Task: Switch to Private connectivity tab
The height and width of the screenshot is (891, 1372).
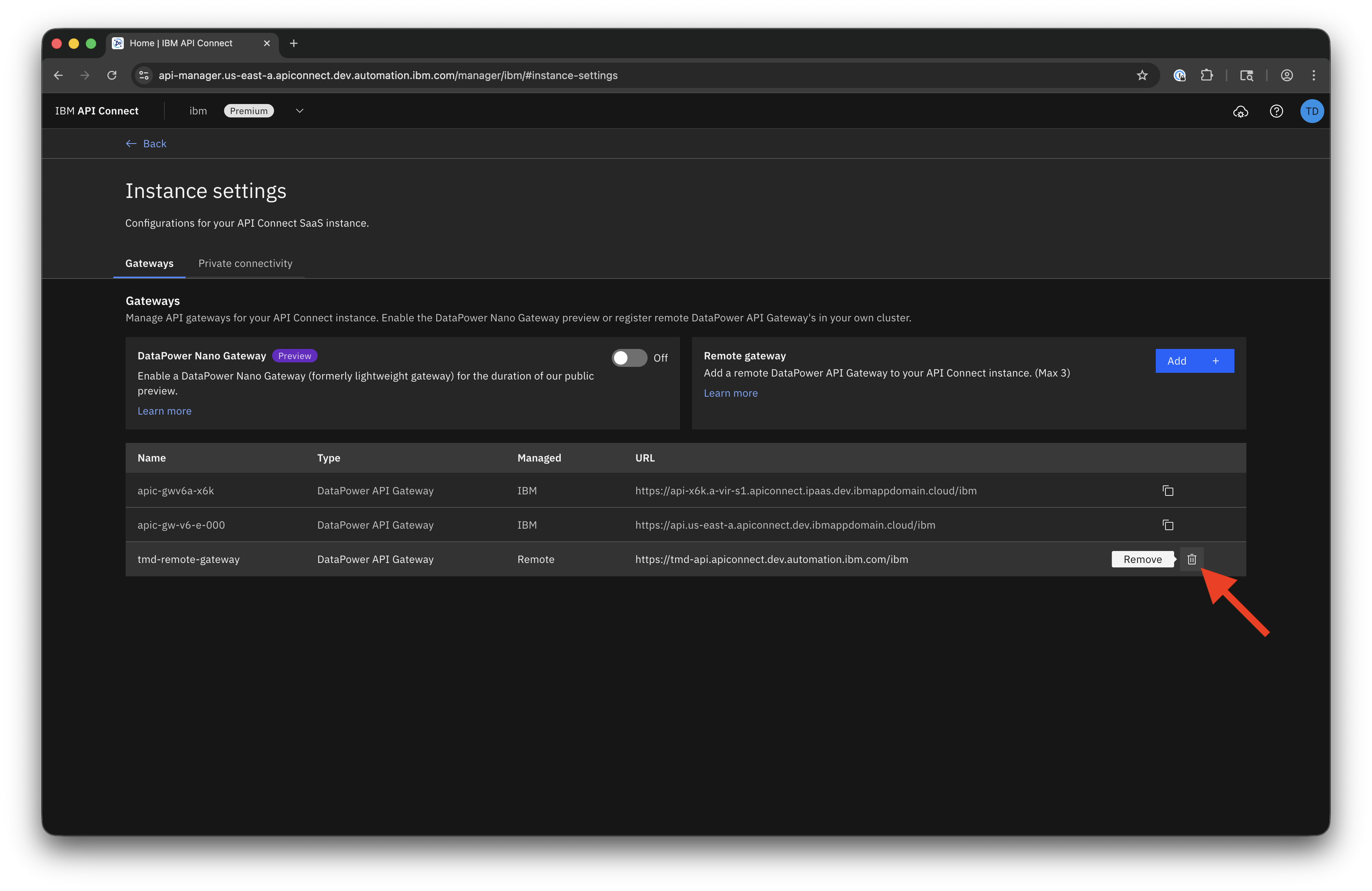Action: (x=245, y=263)
